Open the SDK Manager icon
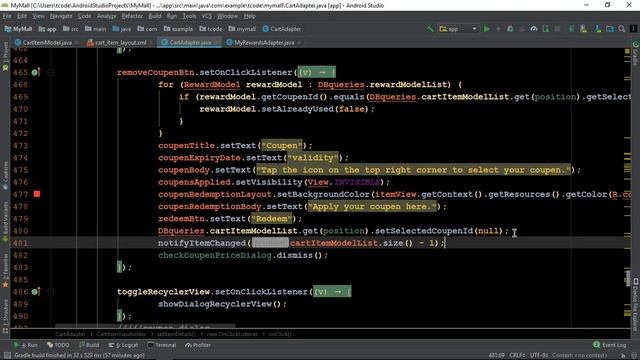The height and width of the screenshot is (360, 640). tap(598, 29)
